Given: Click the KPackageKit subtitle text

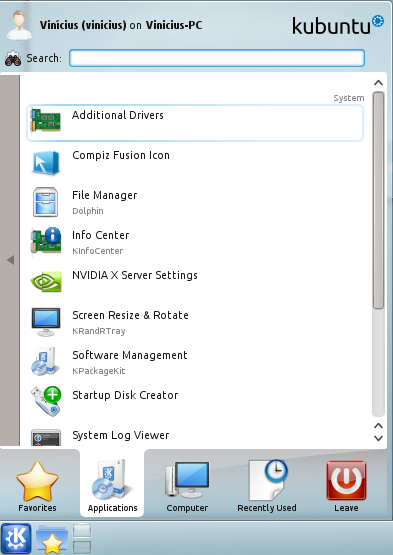Looking at the screenshot, I should (x=99, y=371).
